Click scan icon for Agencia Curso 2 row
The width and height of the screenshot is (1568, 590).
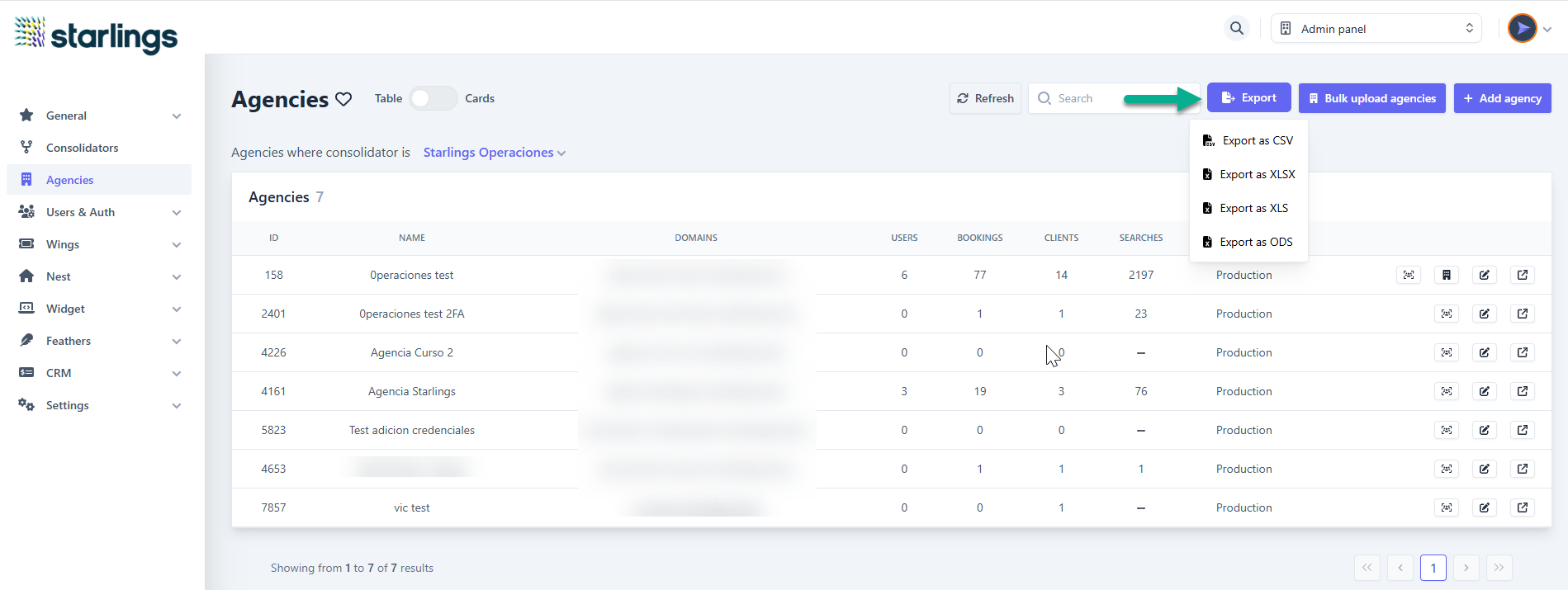coord(1446,352)
